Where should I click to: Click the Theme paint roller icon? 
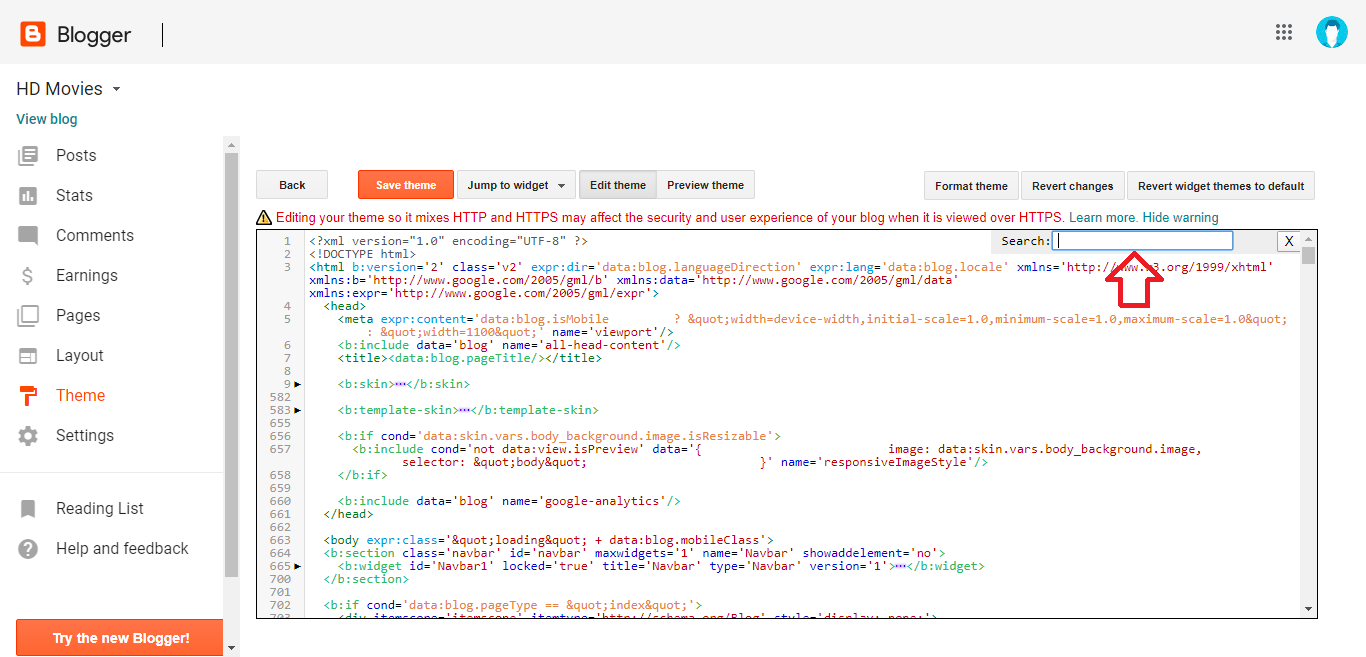pyautogui.click(x=28, y=396)
